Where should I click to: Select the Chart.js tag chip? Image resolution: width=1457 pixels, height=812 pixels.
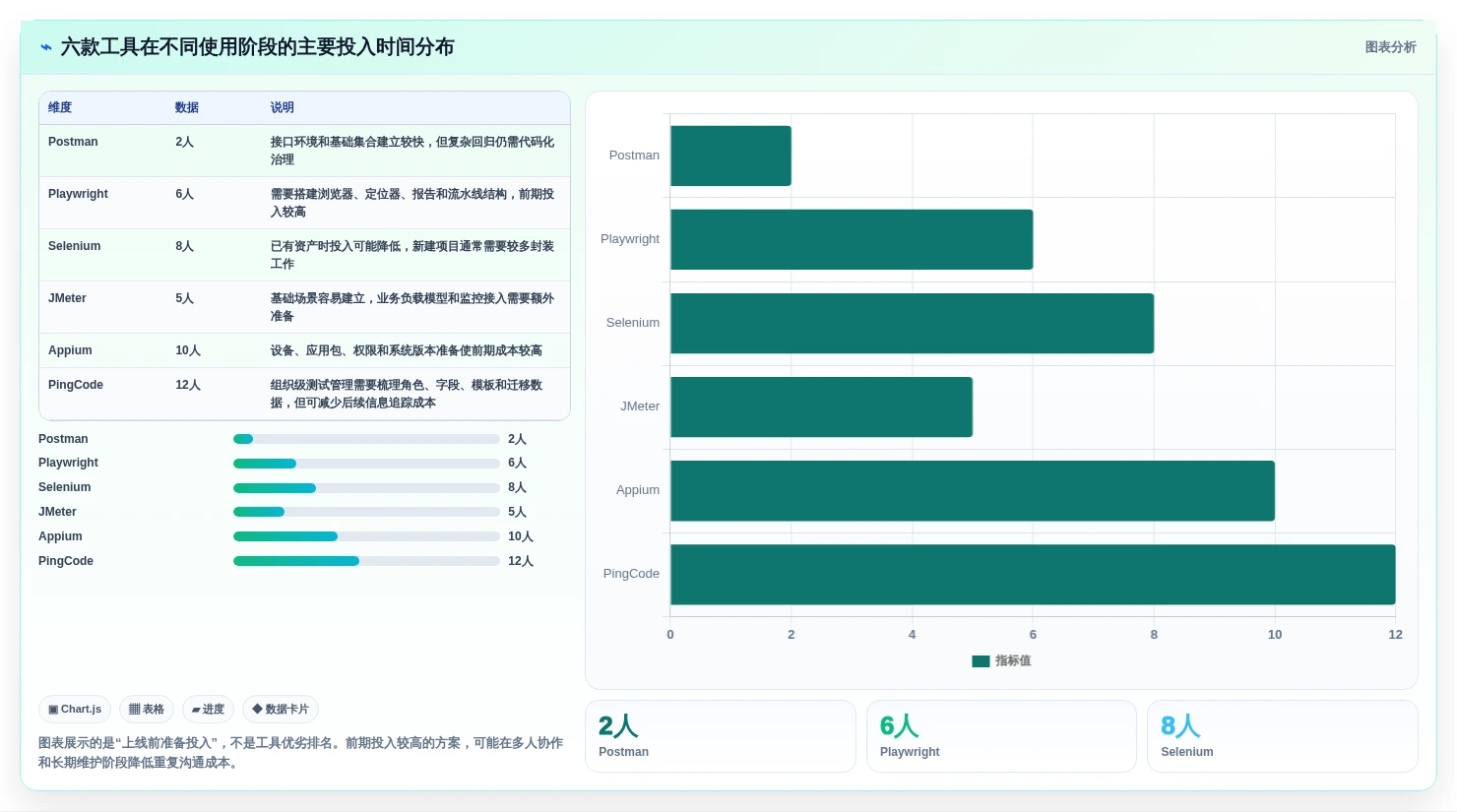point(75,709)
